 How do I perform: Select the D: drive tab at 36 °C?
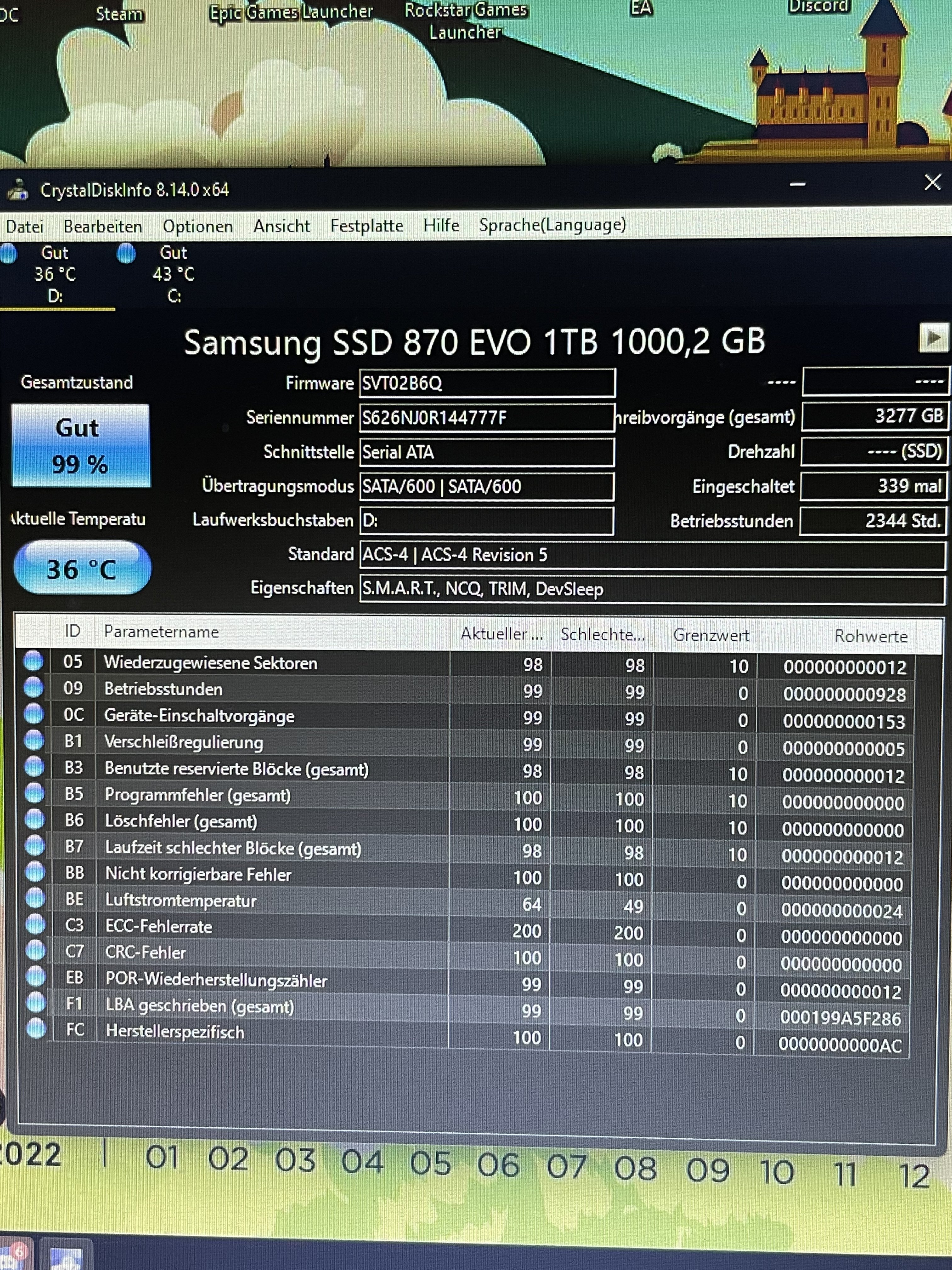55,274
